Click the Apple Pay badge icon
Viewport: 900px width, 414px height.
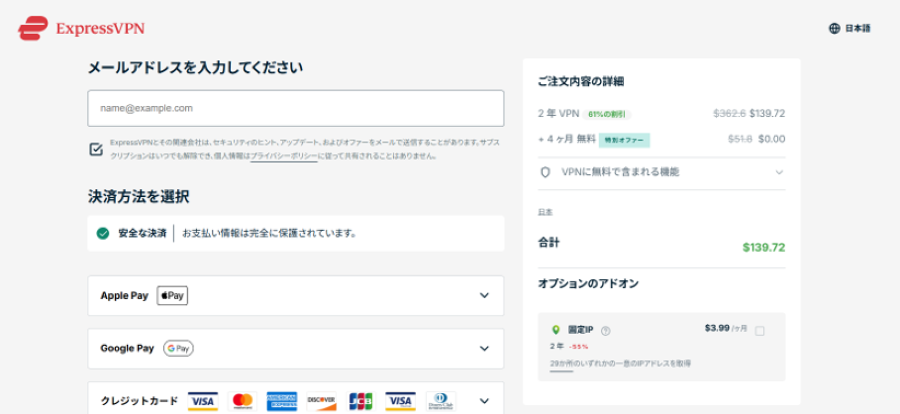(172, 295)
